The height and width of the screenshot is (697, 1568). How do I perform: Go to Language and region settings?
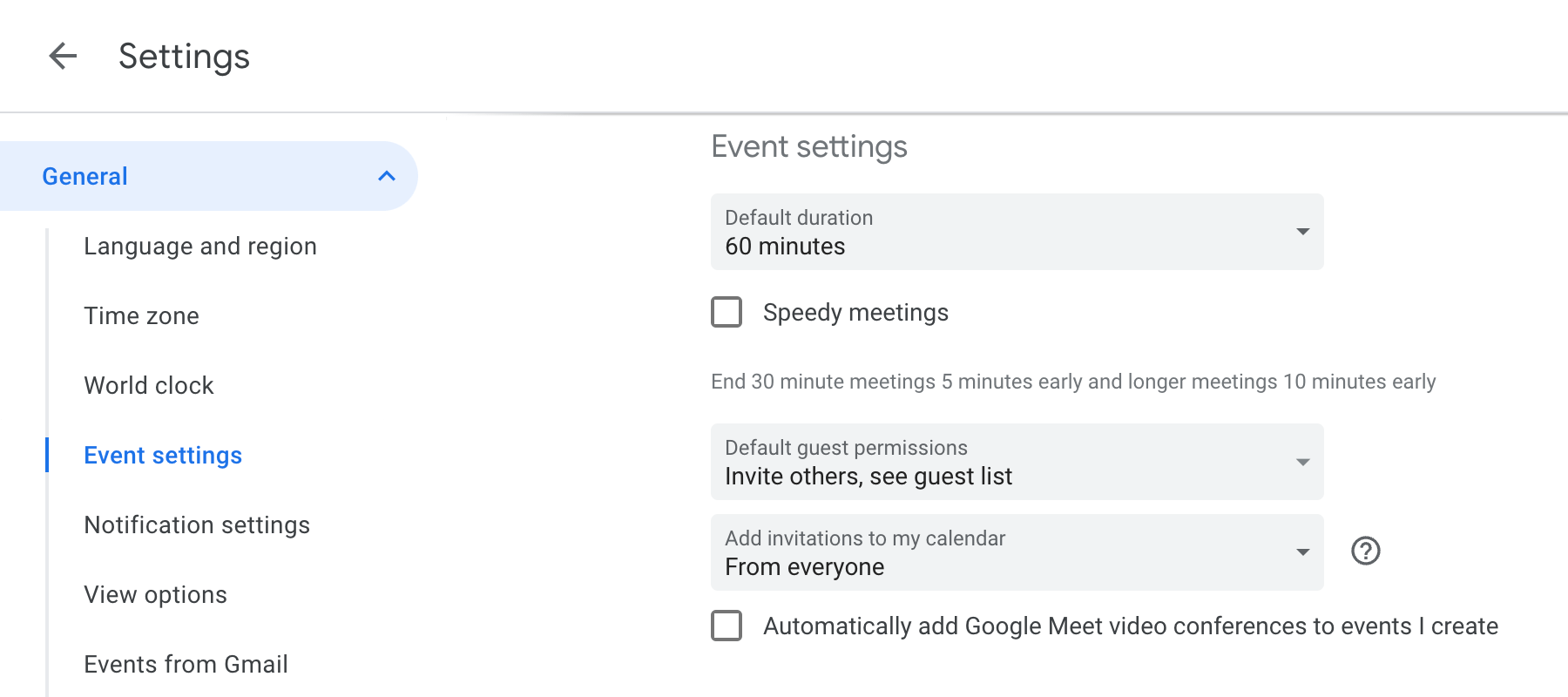pos(200,247)
